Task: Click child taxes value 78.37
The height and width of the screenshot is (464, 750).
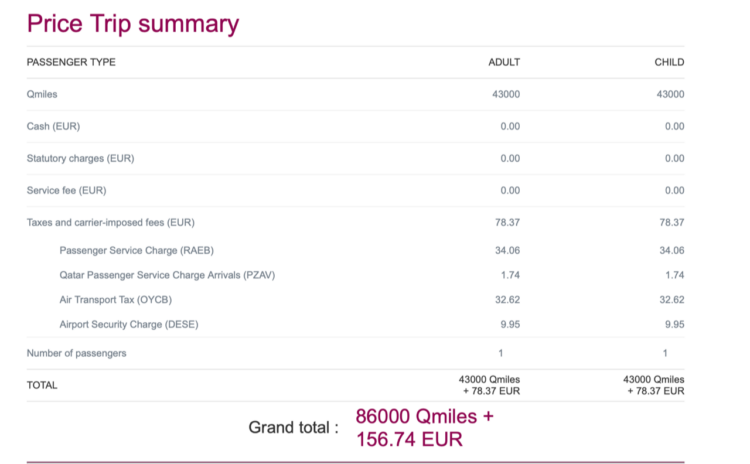Action: click(672, 222)
